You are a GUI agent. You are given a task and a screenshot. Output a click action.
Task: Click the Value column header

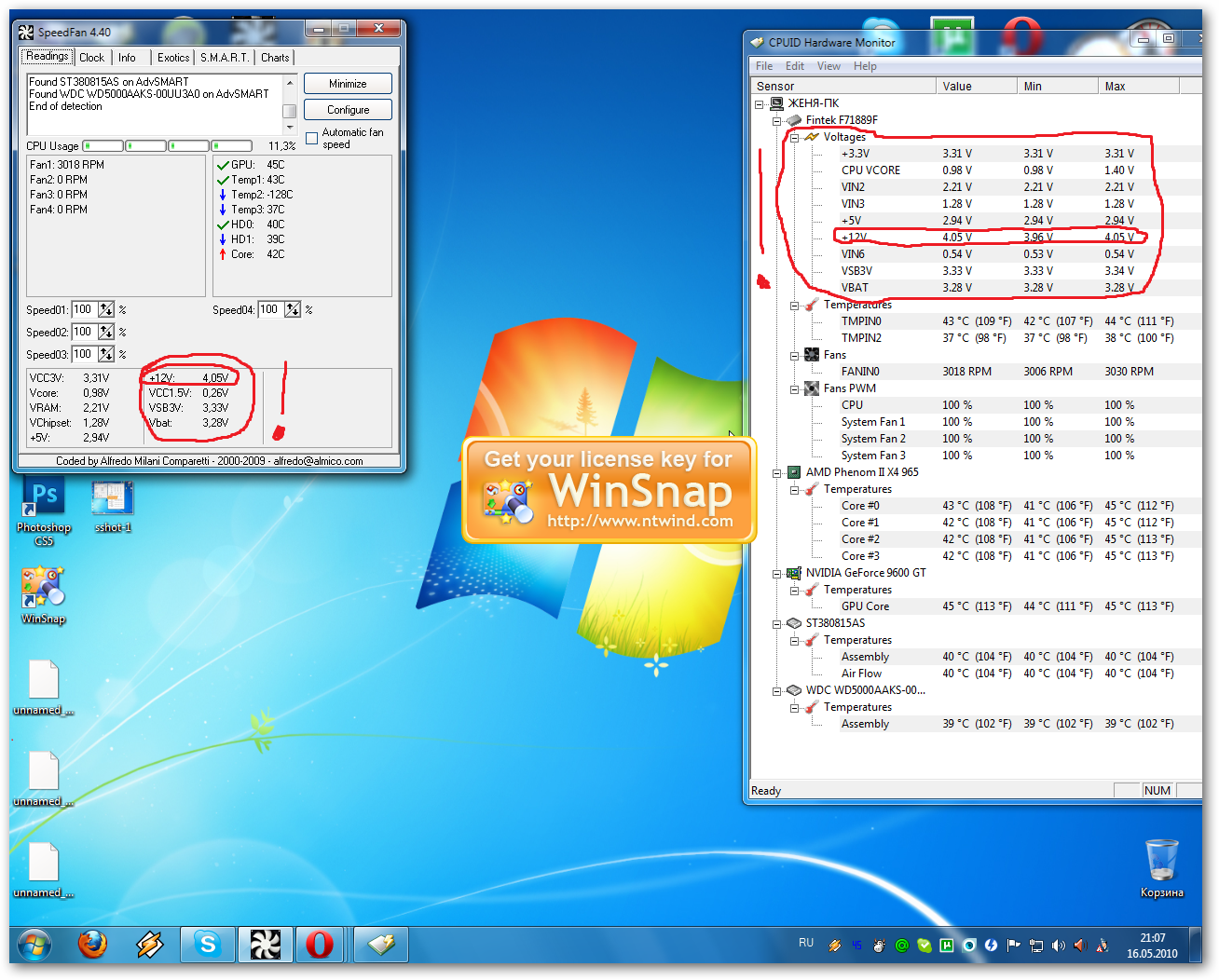point(977,87)
